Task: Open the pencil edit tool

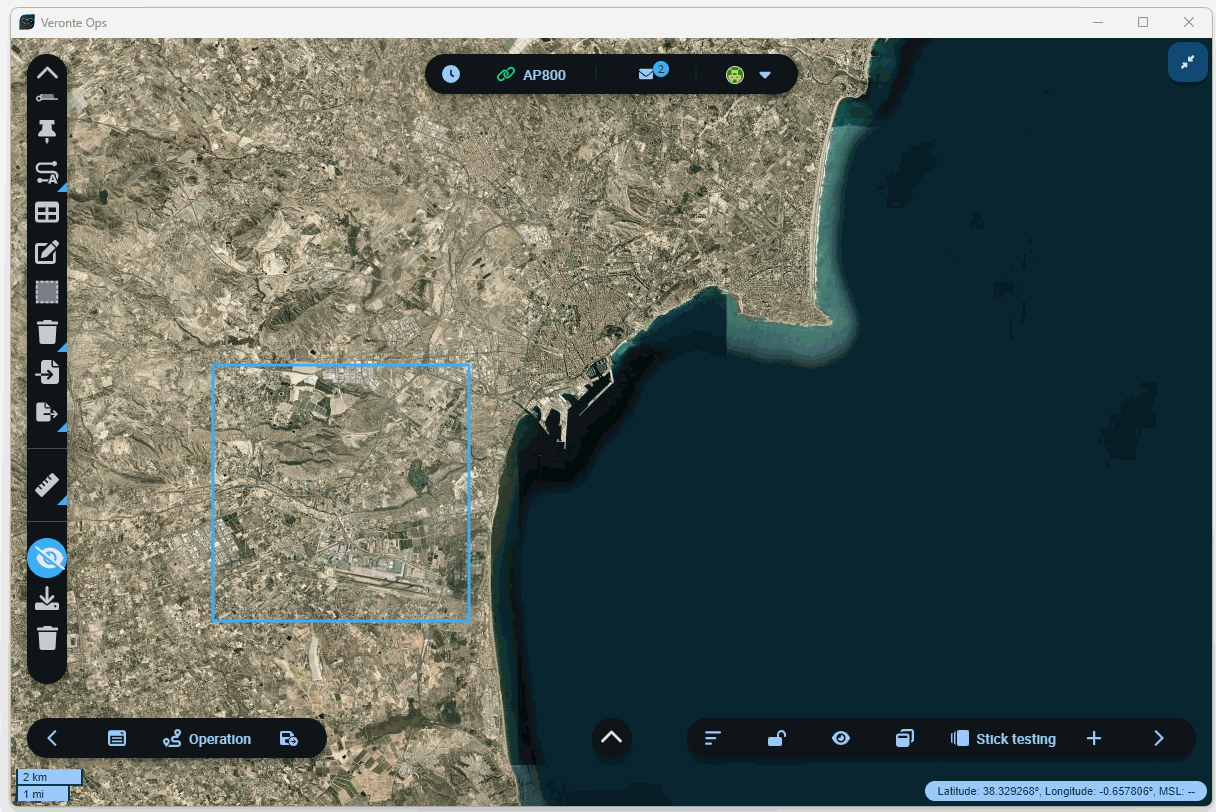Action: pyautogui.click(x=47, y=252)
